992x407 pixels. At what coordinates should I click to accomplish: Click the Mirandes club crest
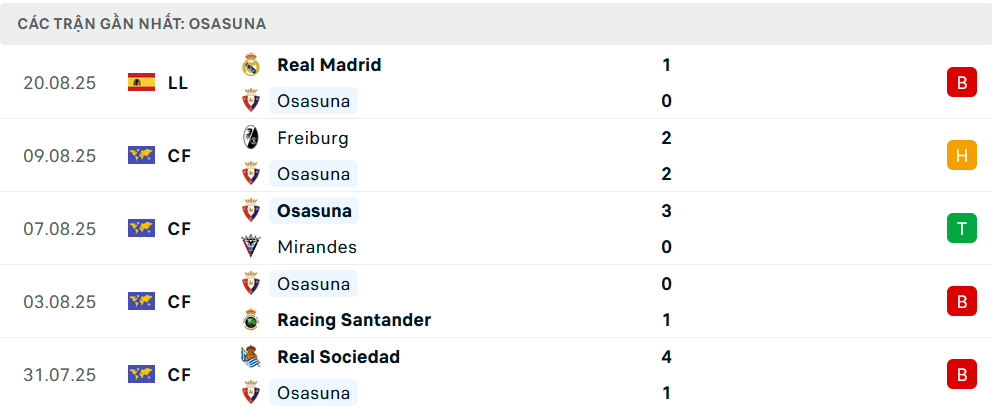[x=251, y=247]
